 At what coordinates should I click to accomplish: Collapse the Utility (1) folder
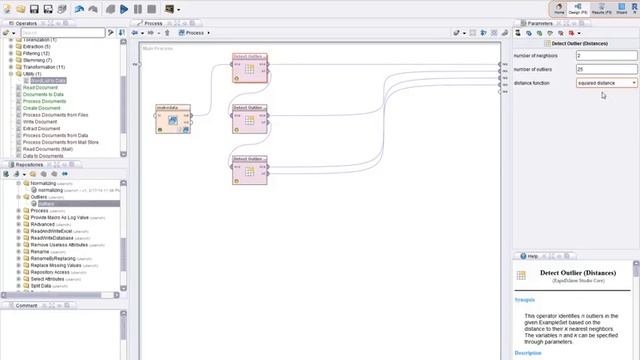(x=11, y=74)
